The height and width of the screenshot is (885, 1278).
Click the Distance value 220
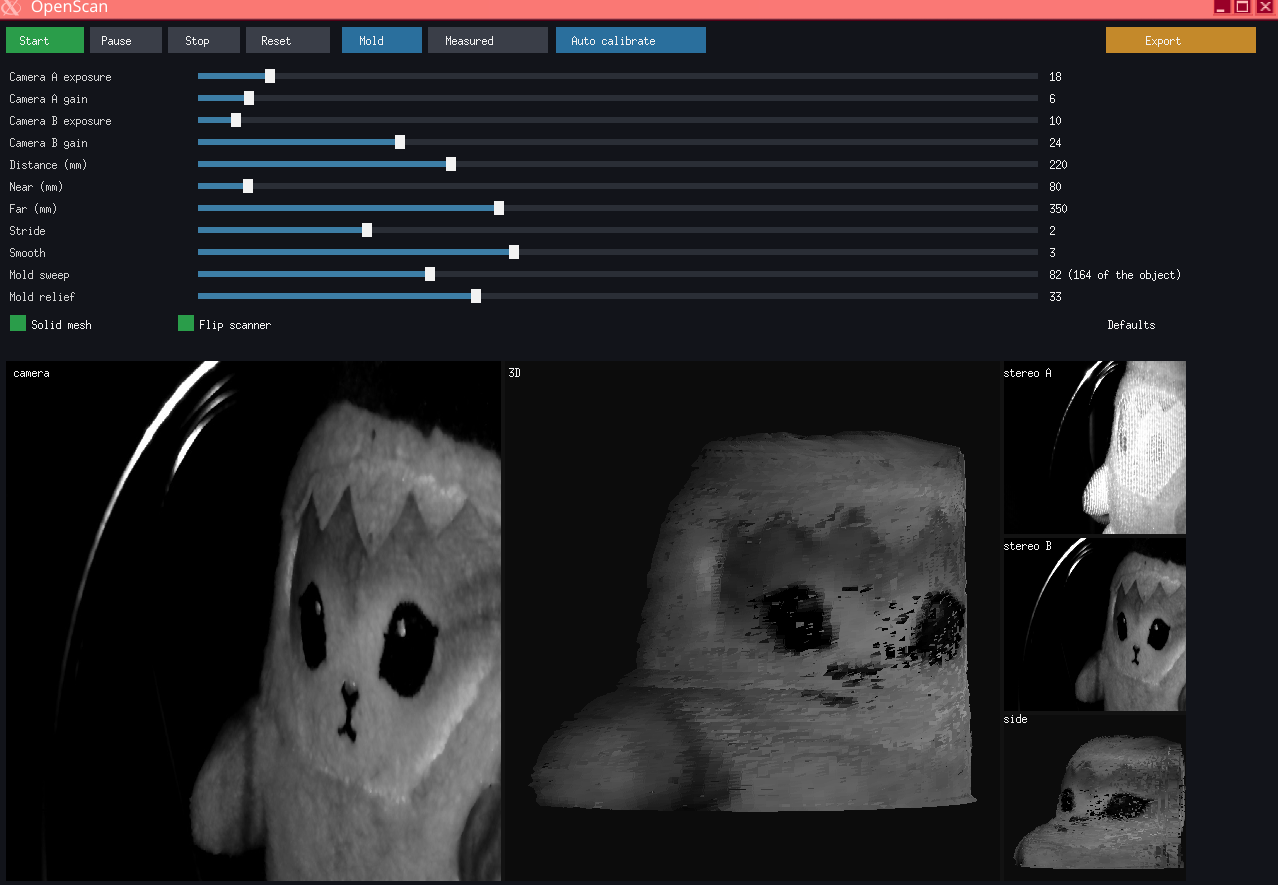[x=1058, y=165]
